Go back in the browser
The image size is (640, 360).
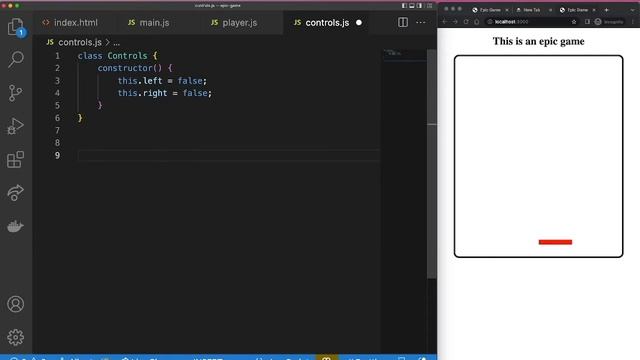click(x=444, y=22)
